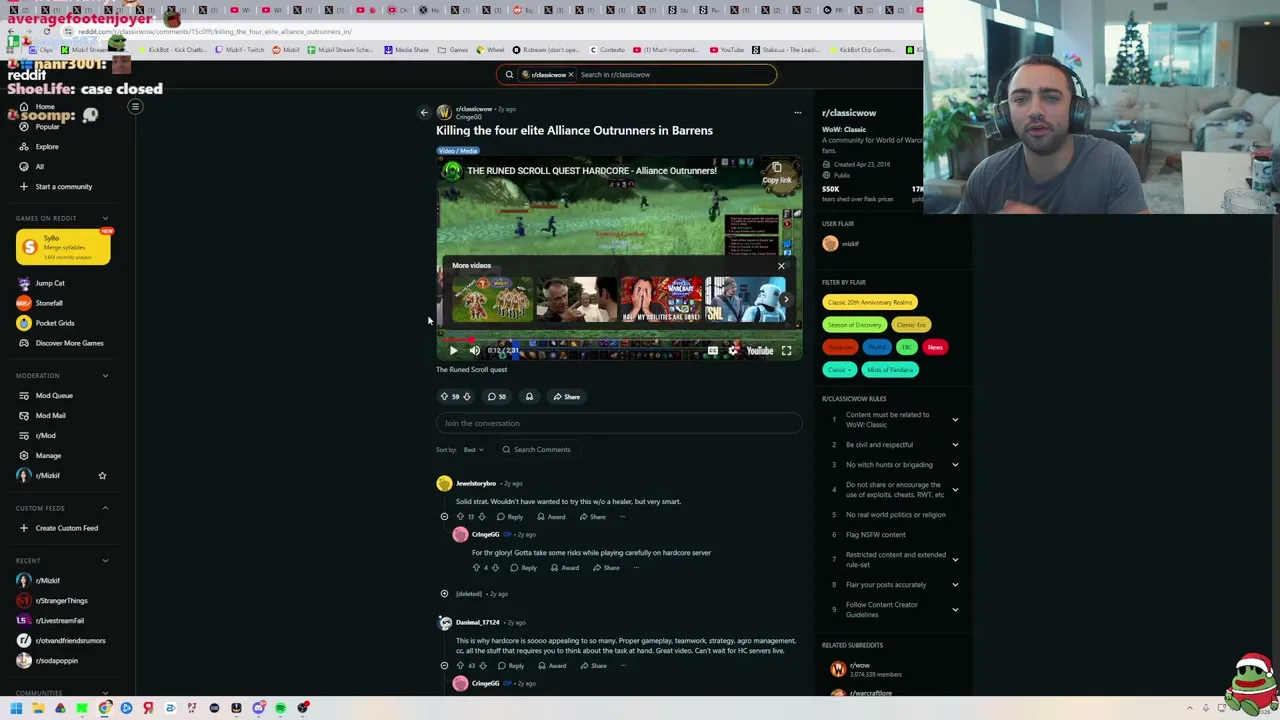Reply to Jewelstorybro's comment
The width and height of the screenshot is (1280, 720).
(510, 517)
